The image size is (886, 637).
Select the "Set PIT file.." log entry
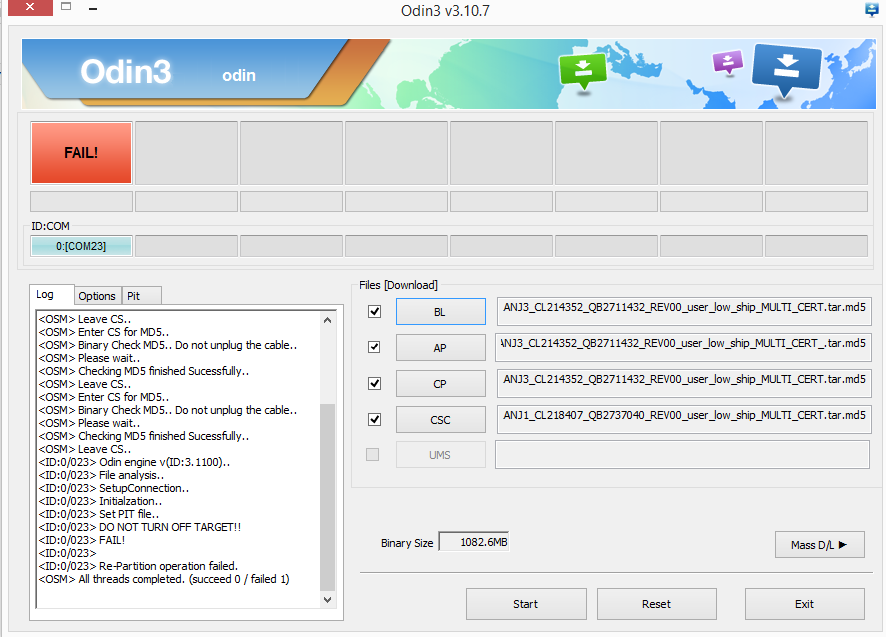pos(99,514)
